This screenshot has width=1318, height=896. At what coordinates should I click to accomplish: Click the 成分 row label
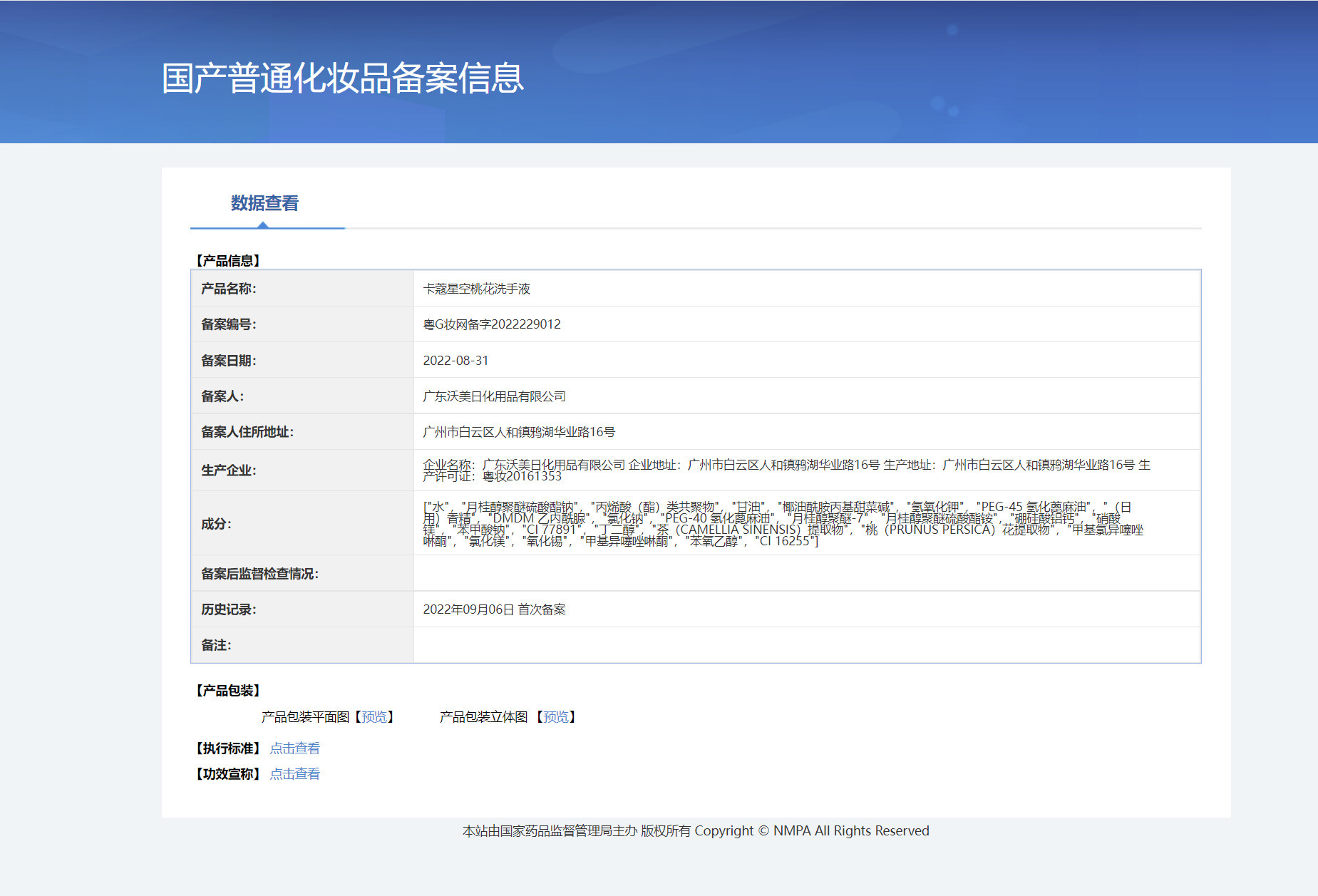(216, 524)
